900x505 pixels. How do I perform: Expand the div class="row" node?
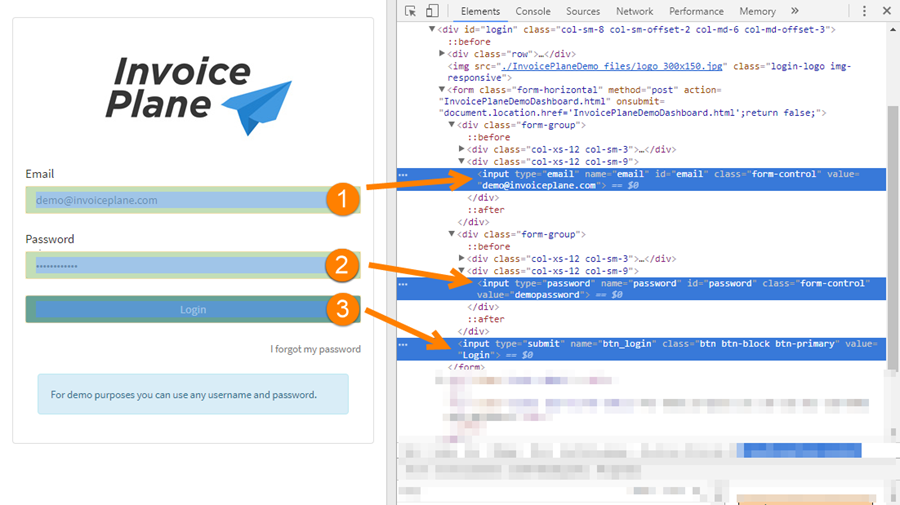pyautogui.click(x=442, y=53)
